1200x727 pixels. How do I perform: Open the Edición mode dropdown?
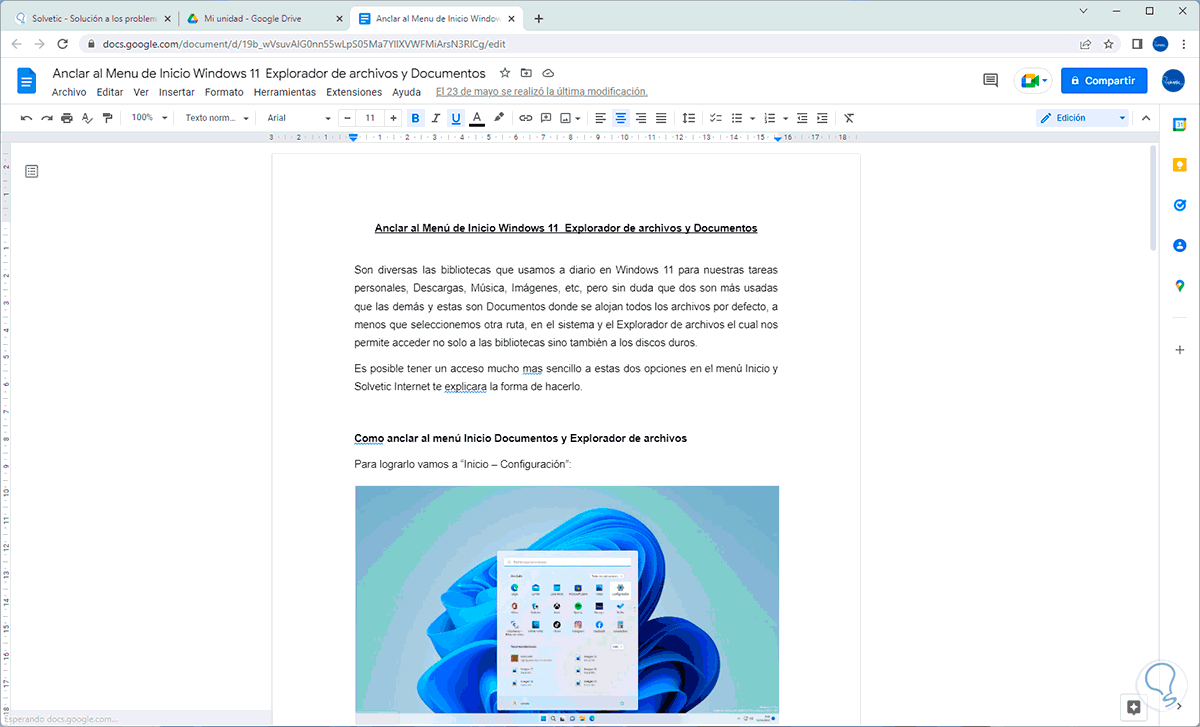tap(1082, 118)
